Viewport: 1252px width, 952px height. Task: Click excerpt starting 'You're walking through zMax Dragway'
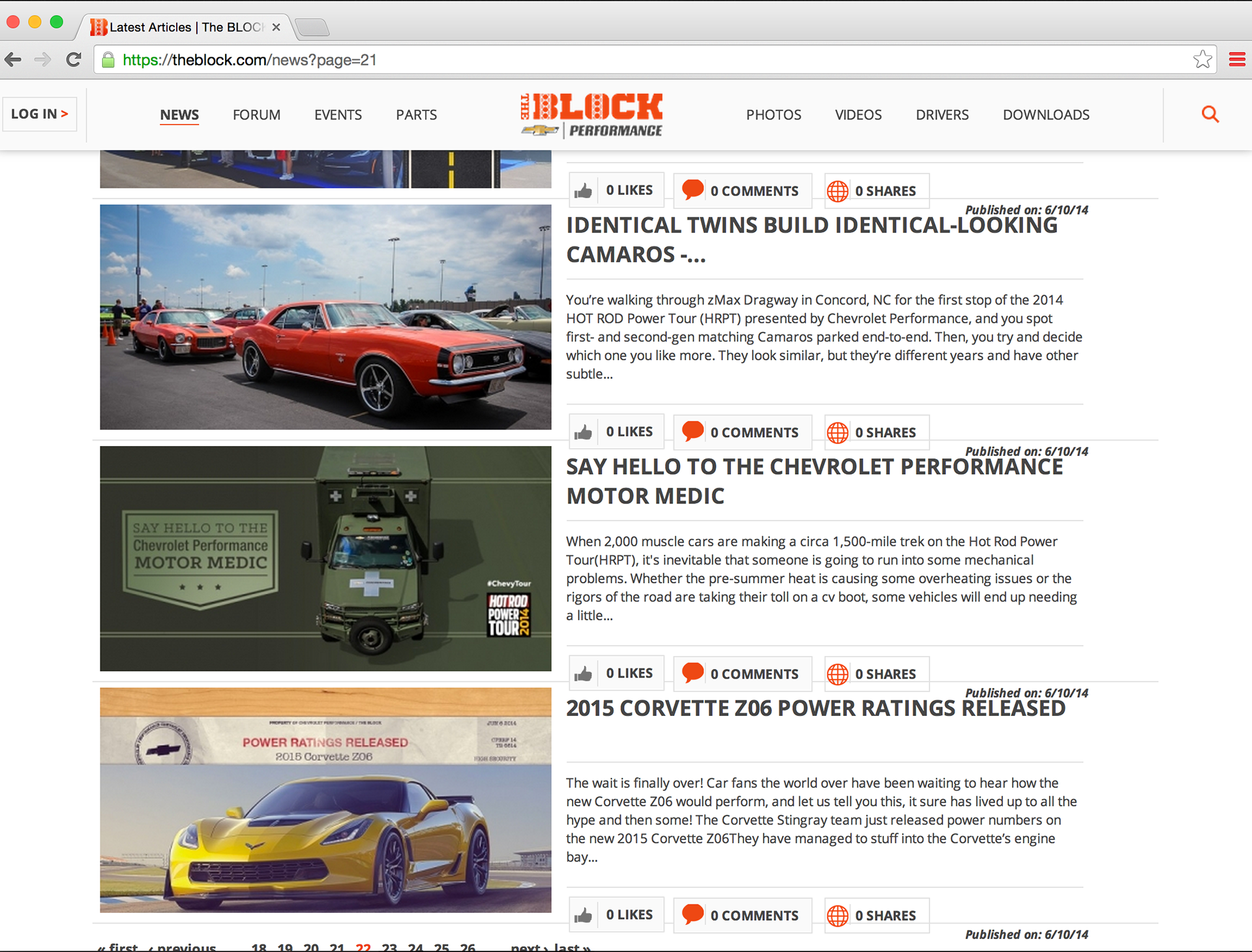[x=824, y=336]
